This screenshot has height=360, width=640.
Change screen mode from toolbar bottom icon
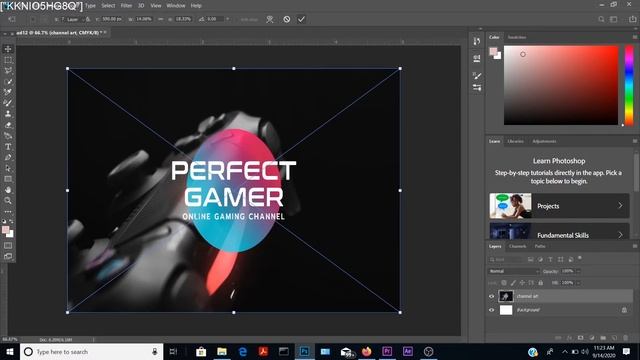[x=8, y=256]
